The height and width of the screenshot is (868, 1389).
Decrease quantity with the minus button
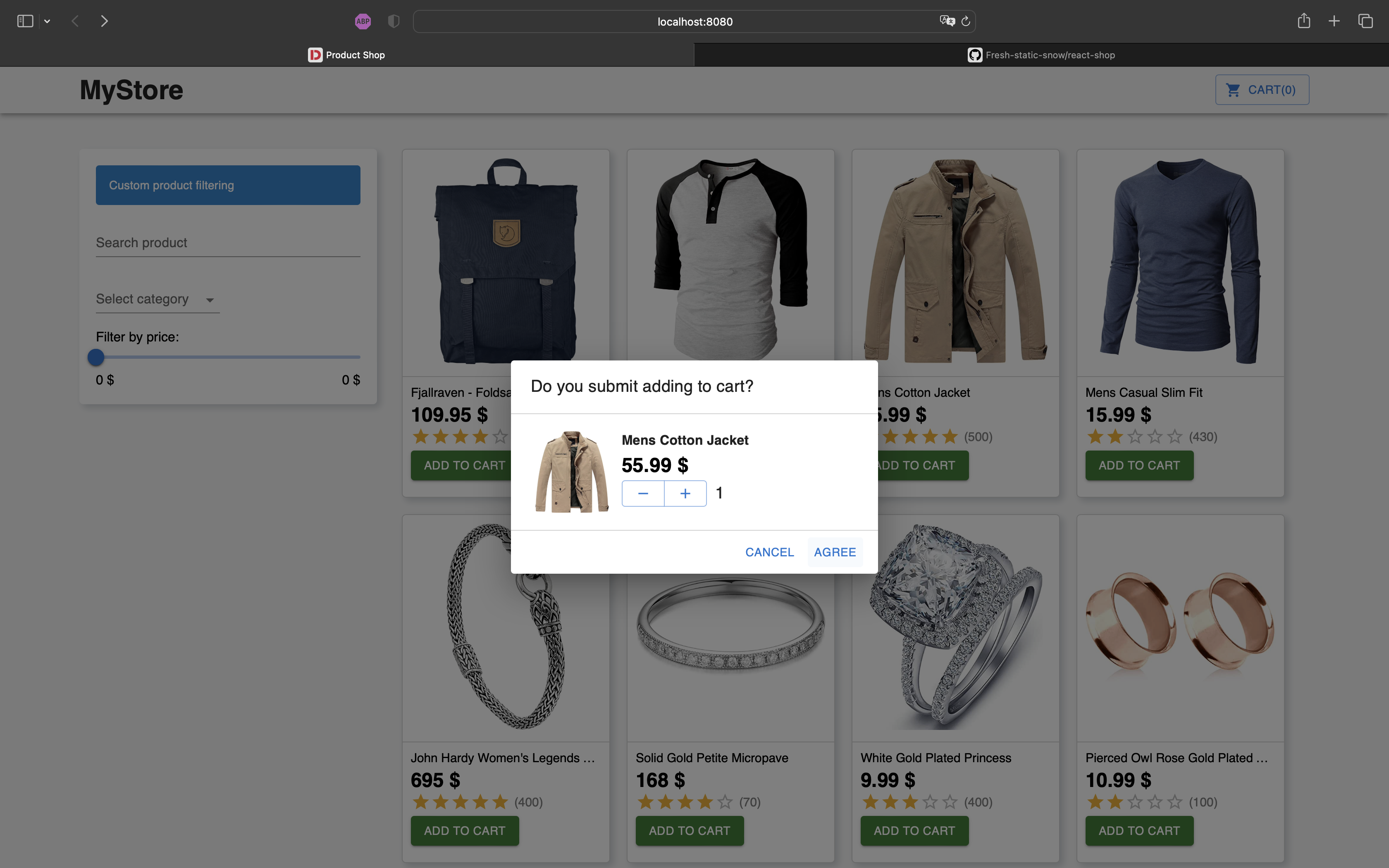tap(643, 493)
